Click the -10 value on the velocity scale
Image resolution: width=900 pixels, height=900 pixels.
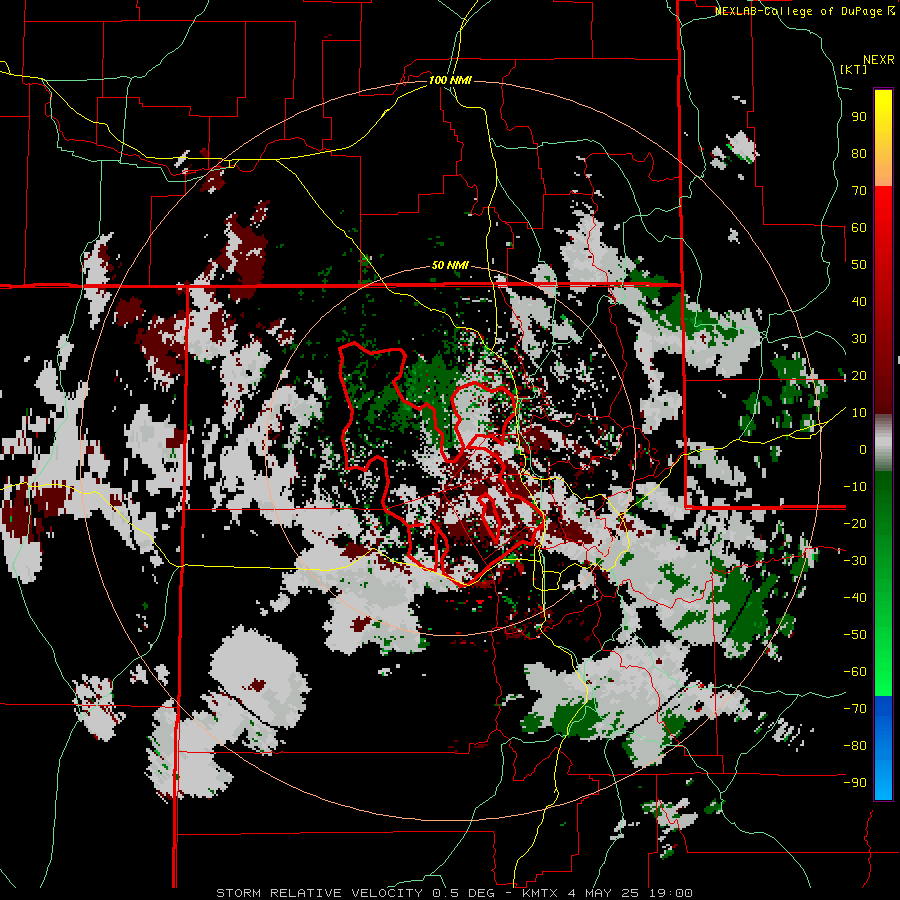(x=855, y=487)
